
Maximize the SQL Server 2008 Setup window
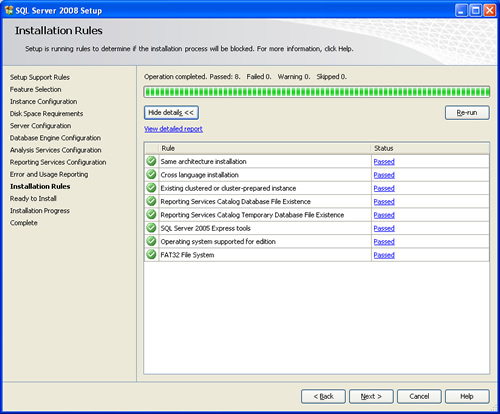click(x=475, y=10)
